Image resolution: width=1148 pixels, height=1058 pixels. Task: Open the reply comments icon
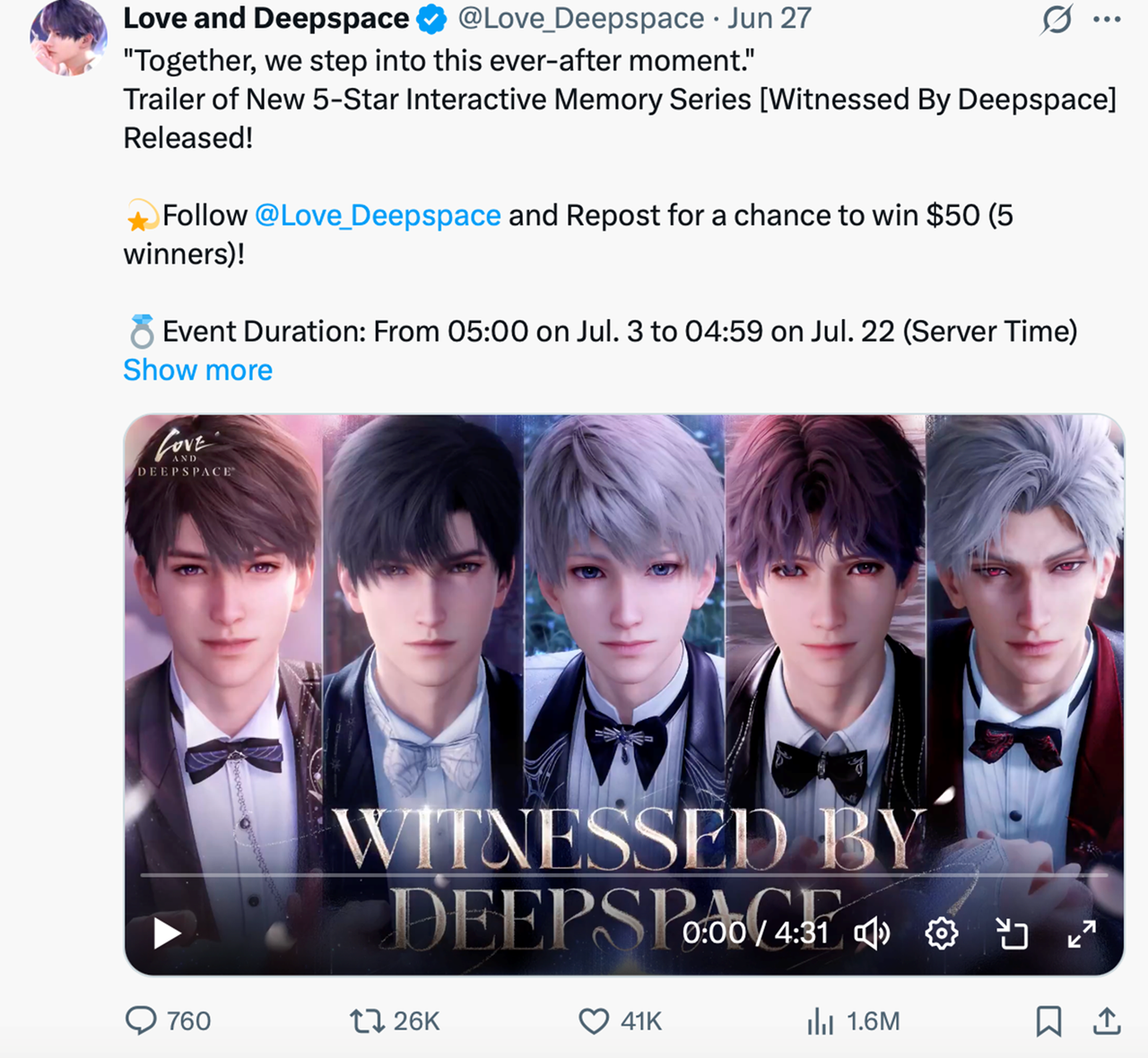point(141,1020)
